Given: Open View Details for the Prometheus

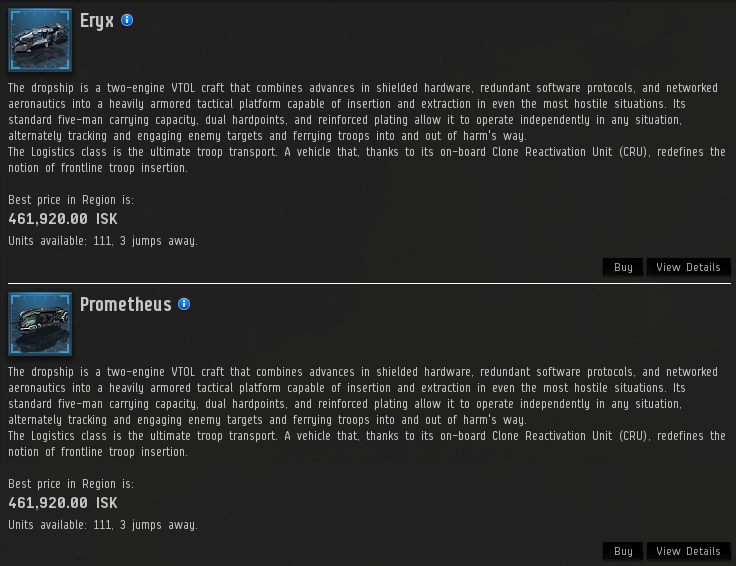Looking at the screenshot, I should (x=688, y=551).
